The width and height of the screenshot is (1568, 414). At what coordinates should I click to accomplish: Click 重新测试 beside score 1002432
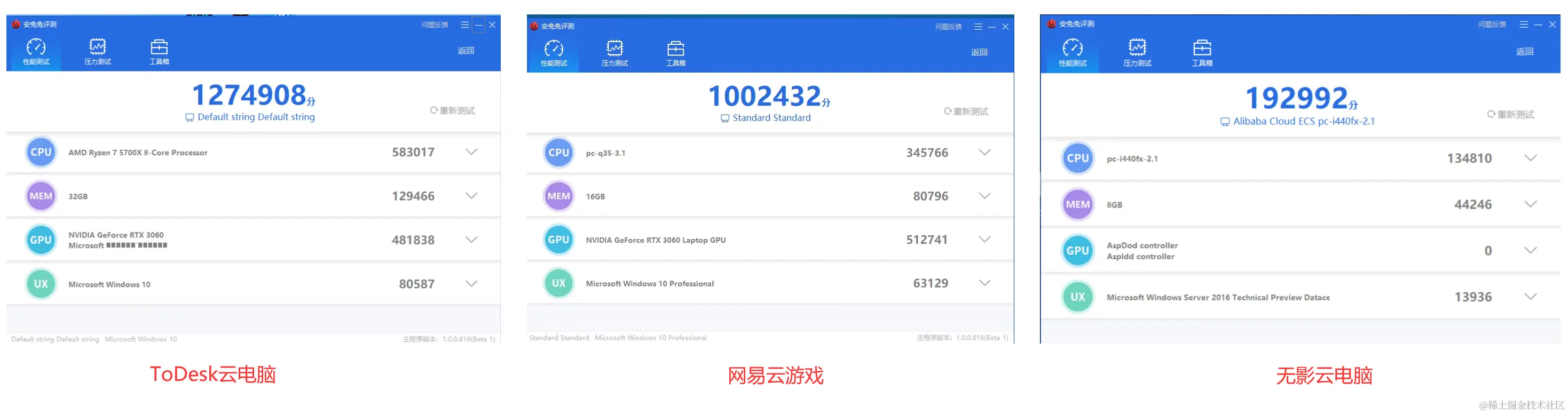coord(966,112)
